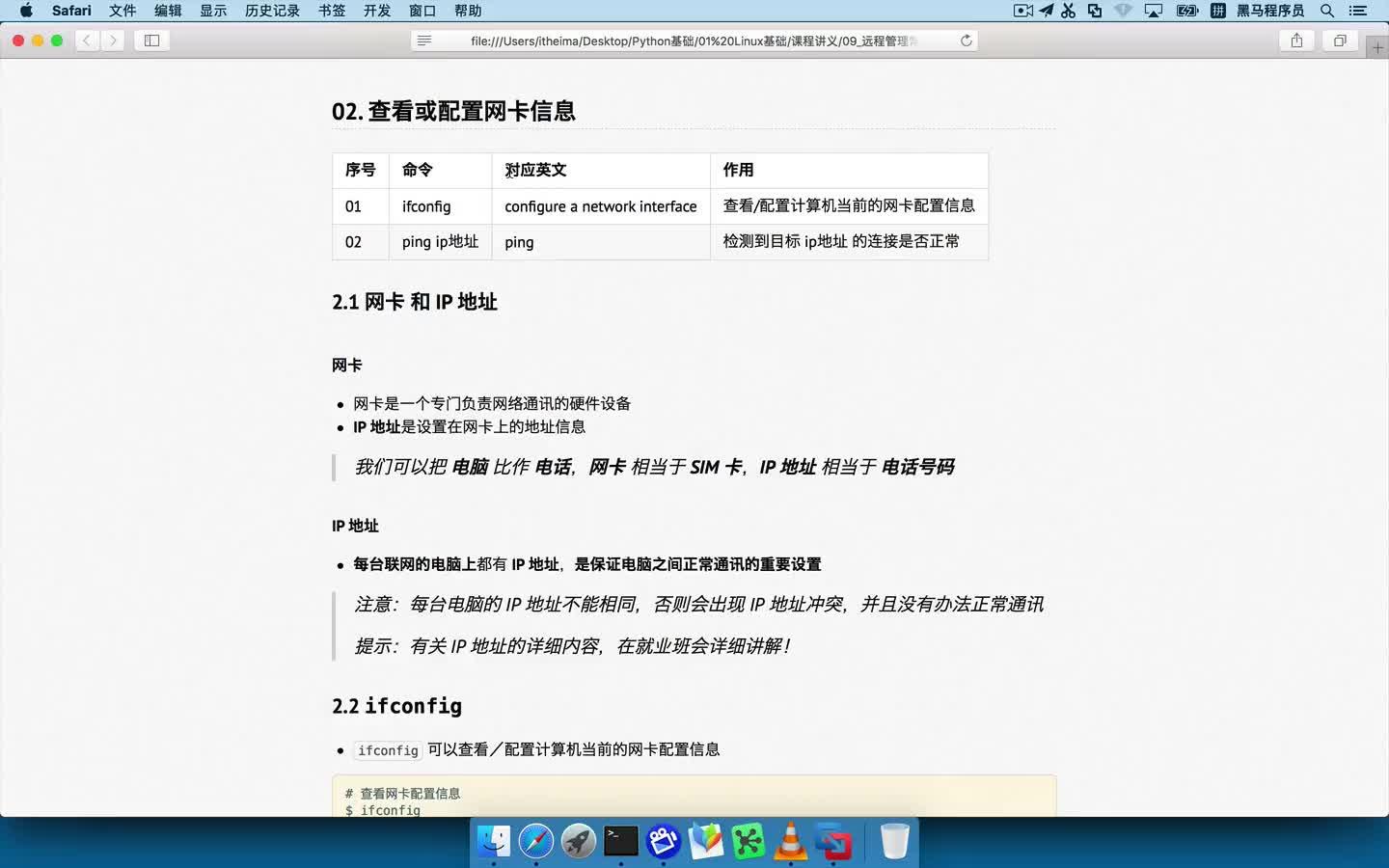Click 'configure a network interface' cell
The width and height of the screenshot is (1389, 868).
tap(601, 206)
